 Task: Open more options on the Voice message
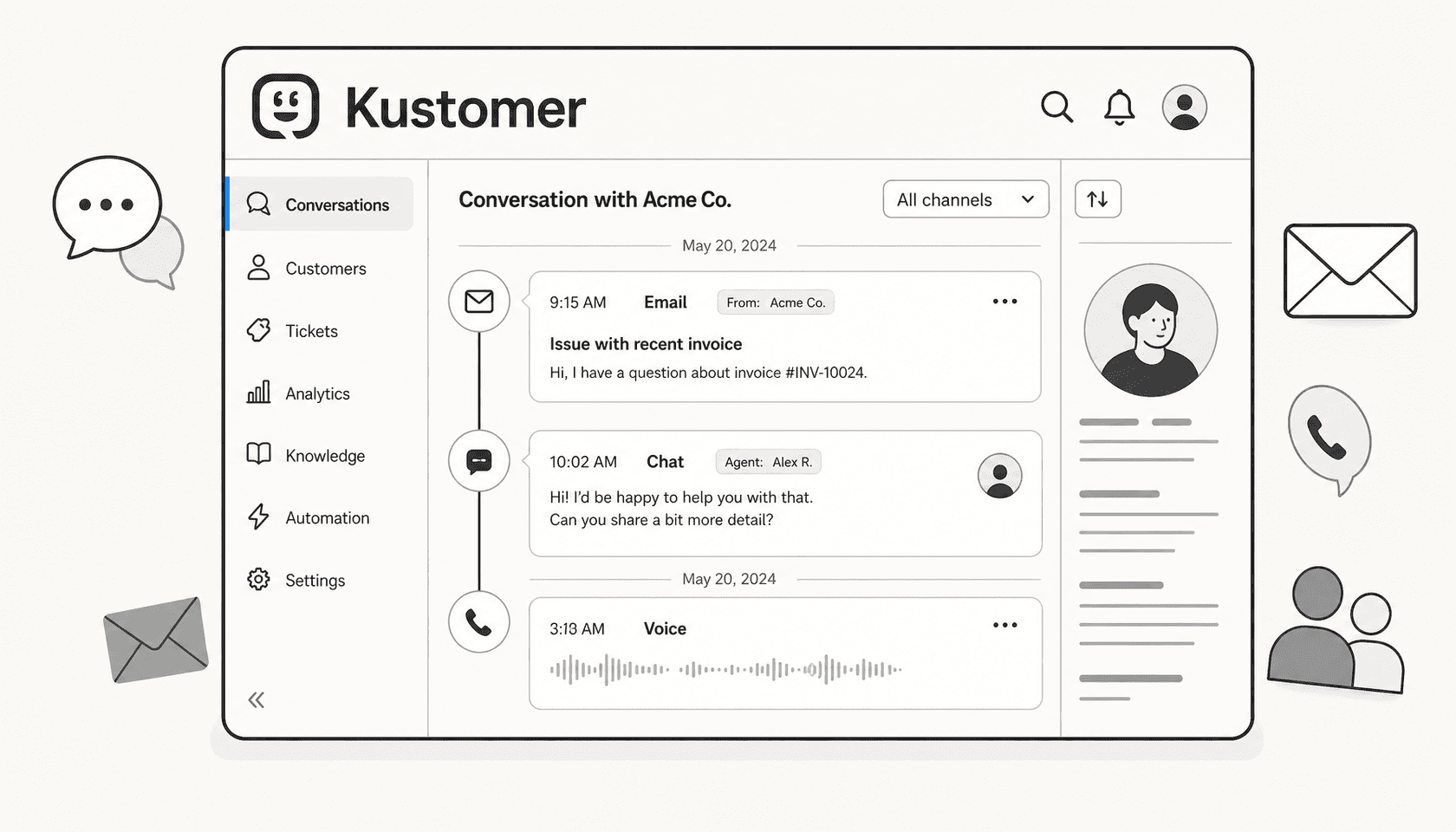[1004, 625]
